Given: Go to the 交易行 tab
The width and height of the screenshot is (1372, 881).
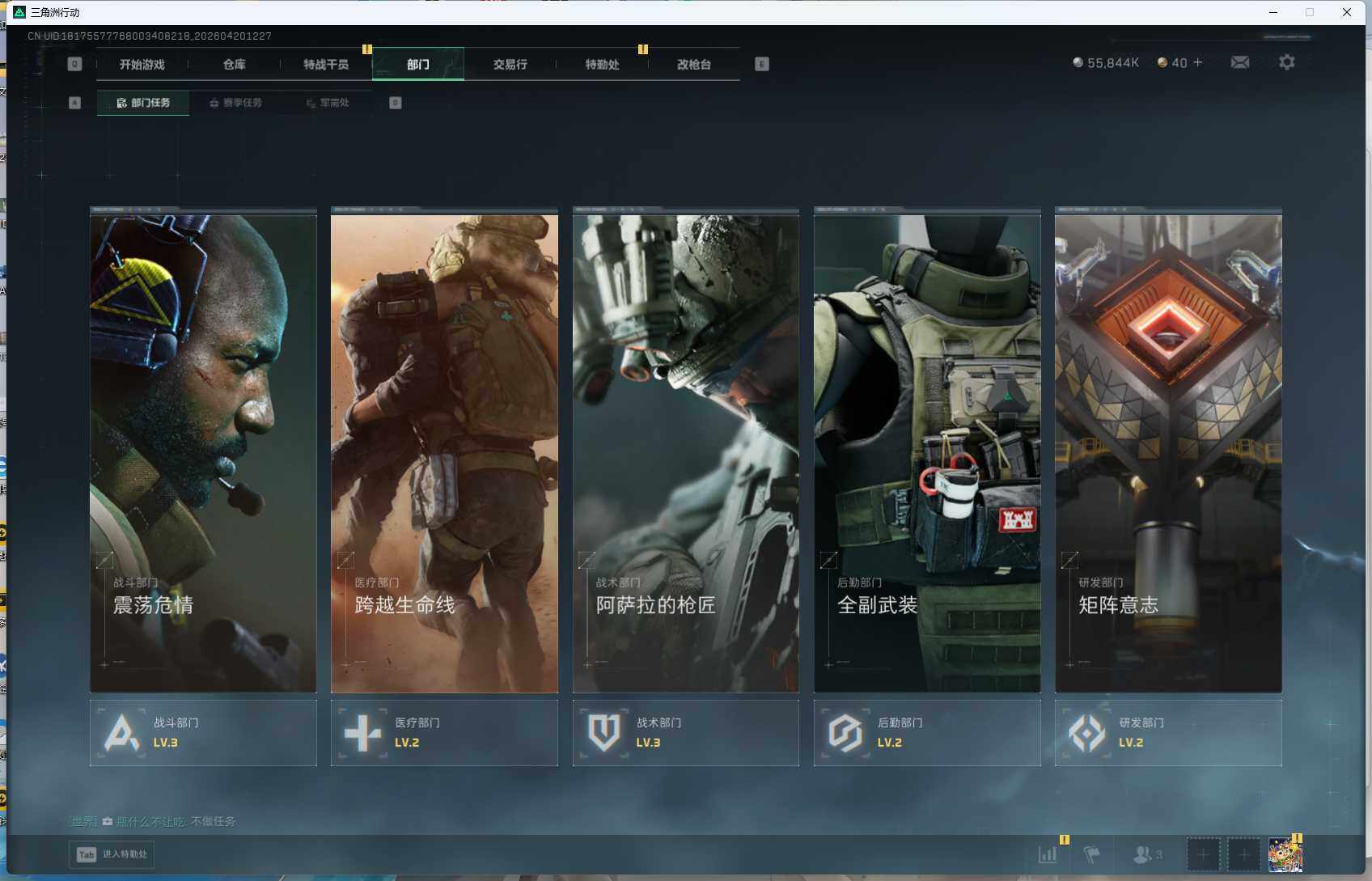Looking at the screenshot, I should 510,64.
